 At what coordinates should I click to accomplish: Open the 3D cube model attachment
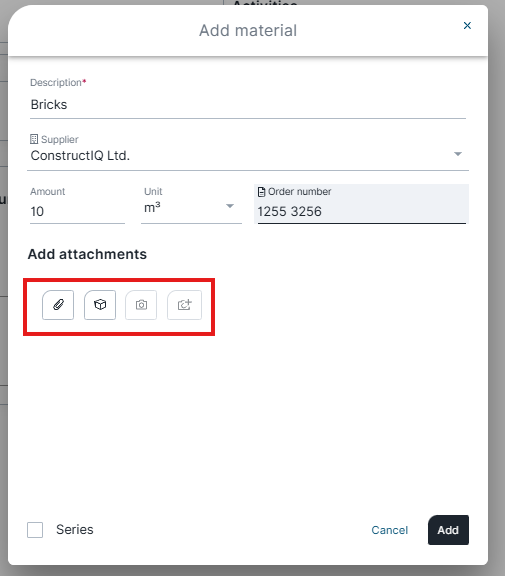[x=100, y=305]
